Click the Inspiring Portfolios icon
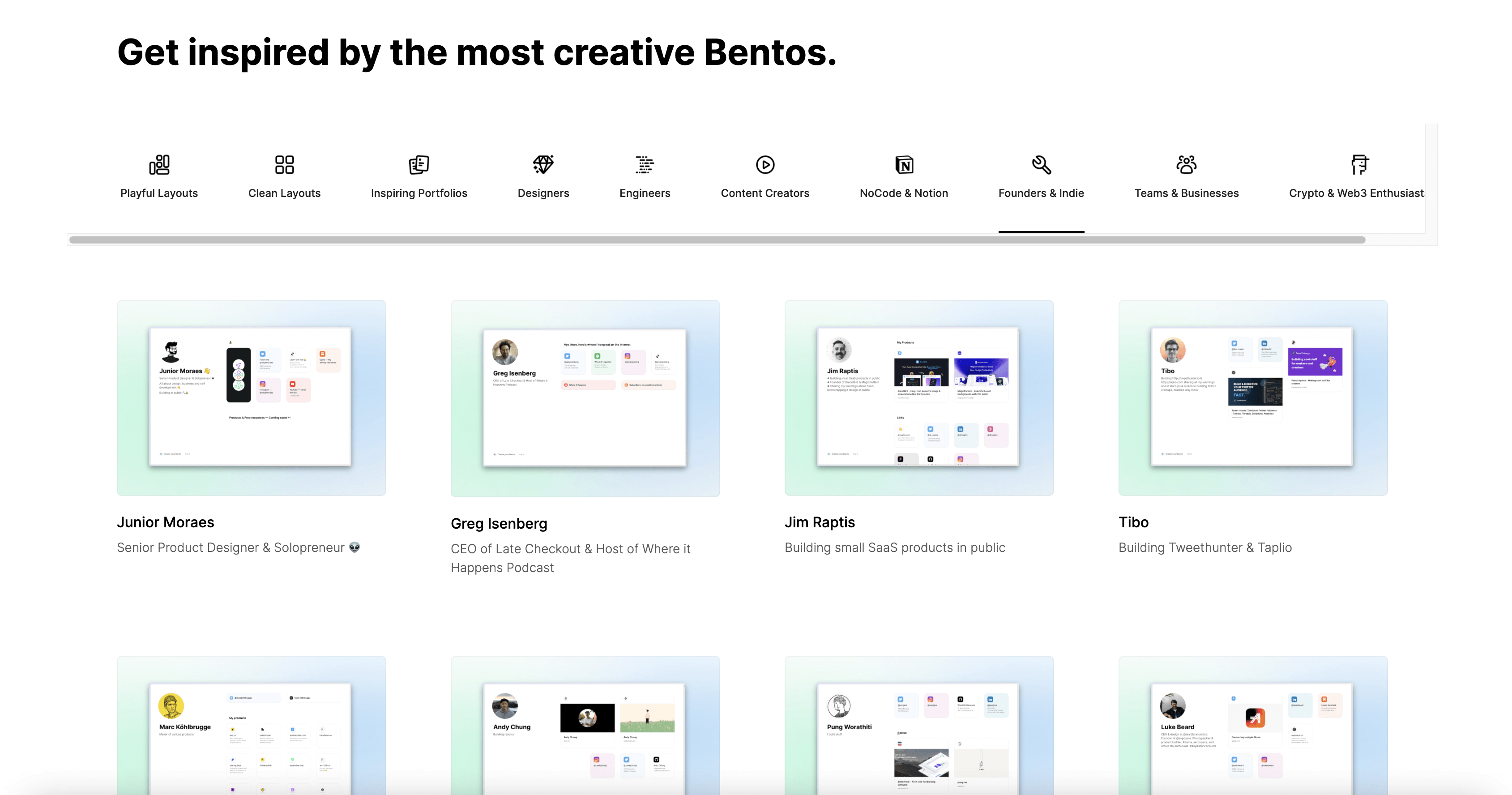This screenshot has height=795, width=1512. [x=419, y=165]
